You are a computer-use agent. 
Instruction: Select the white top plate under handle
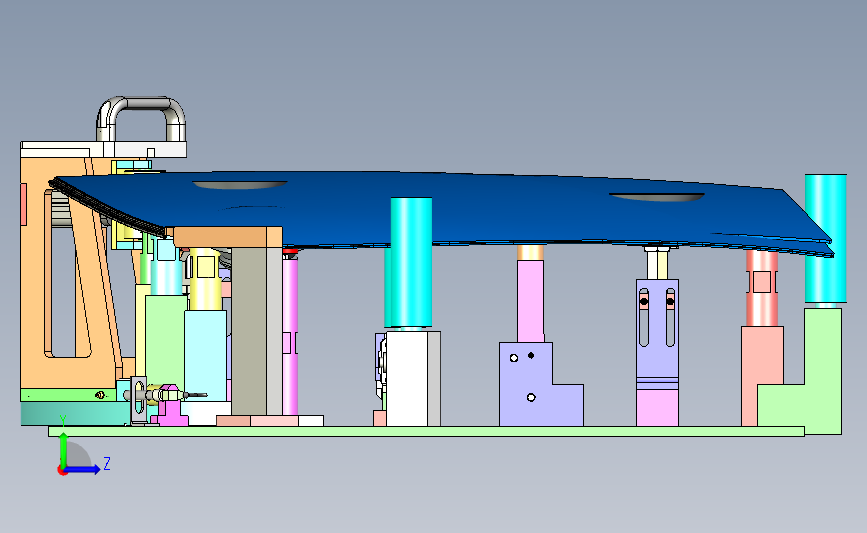pyautogui.click(x=103, y=149)
